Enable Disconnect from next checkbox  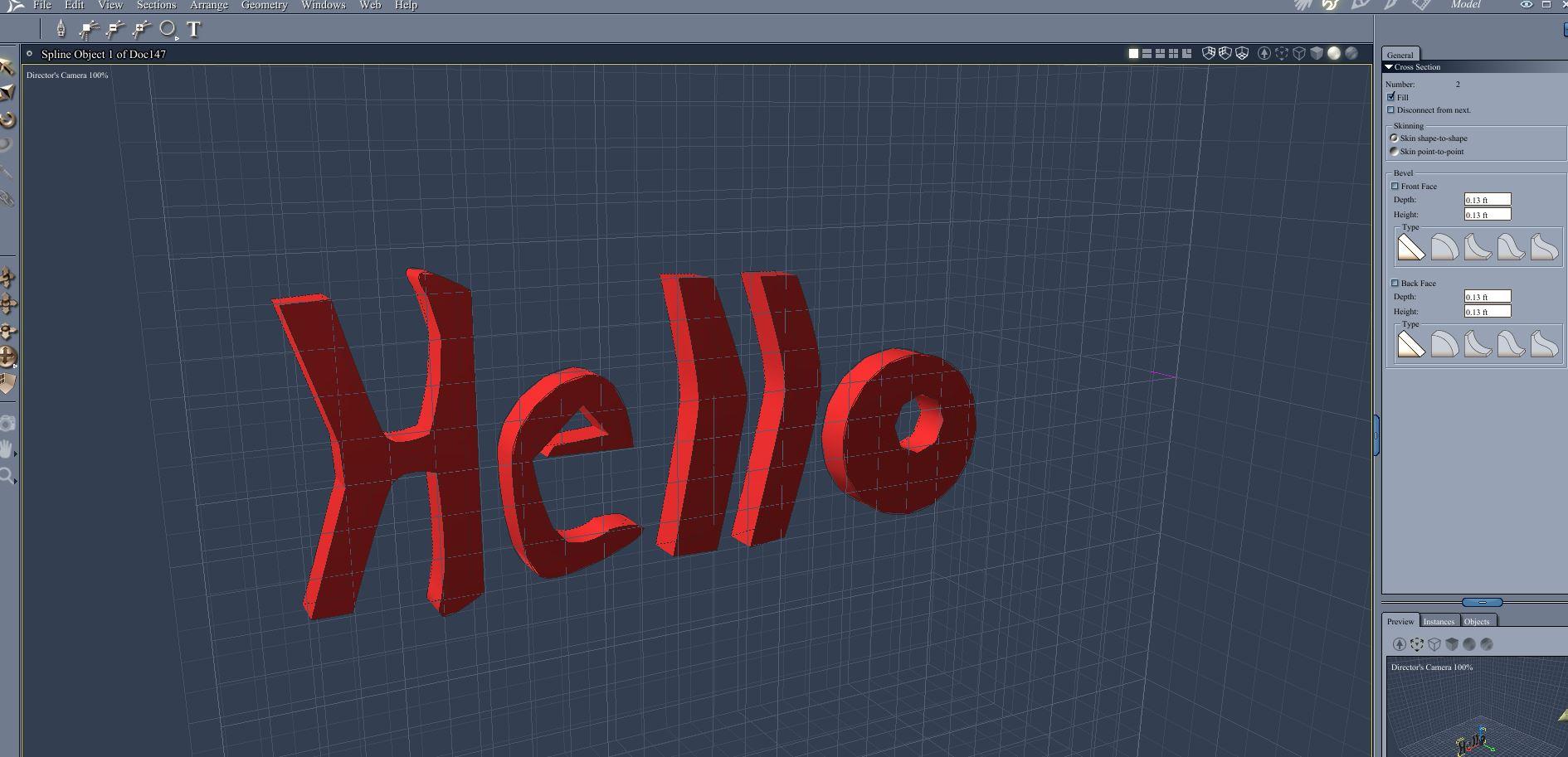point(1391,109)
